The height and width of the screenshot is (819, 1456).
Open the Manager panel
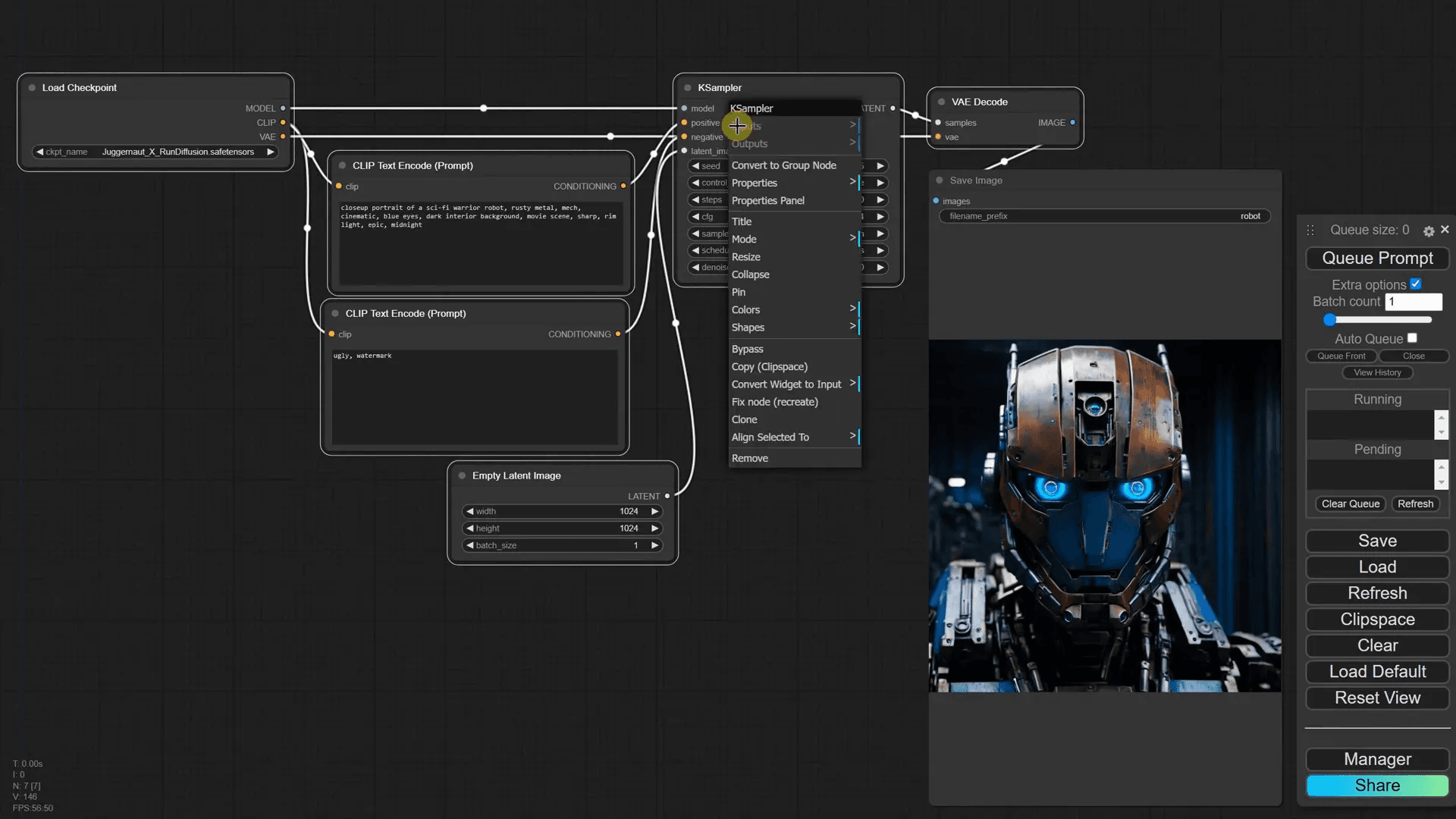tap(1376, 759)
